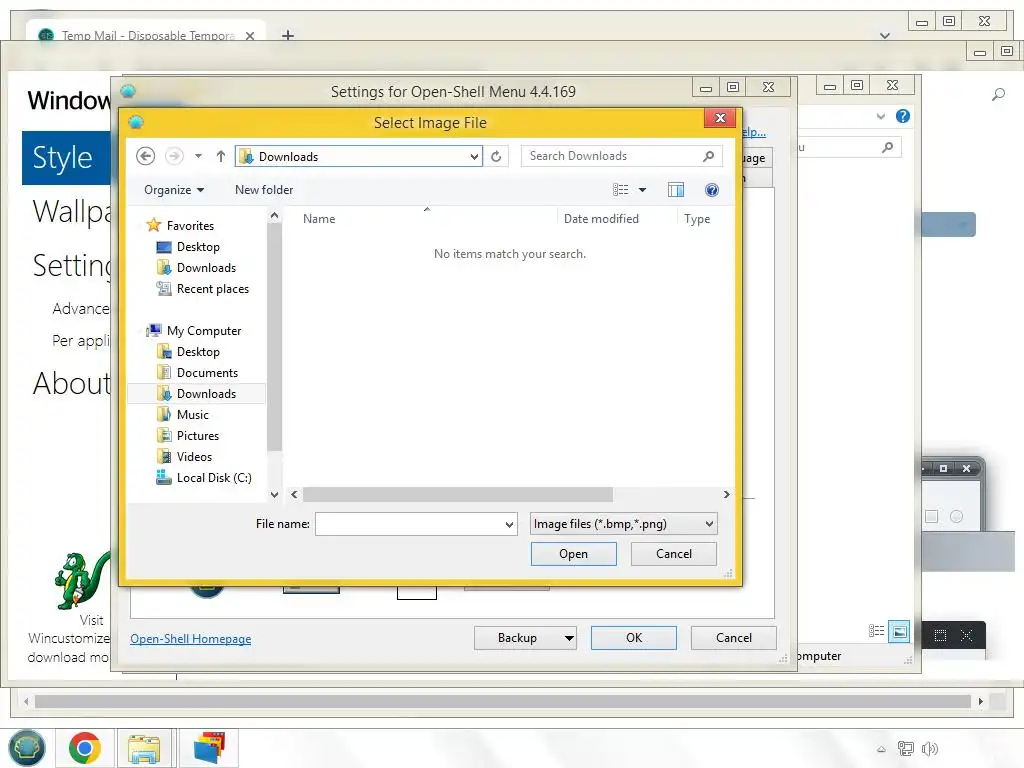This screenshot has height=768, width=1024.
Task: Click navigation pane scroll down arrow
Action: pos(274,494)
